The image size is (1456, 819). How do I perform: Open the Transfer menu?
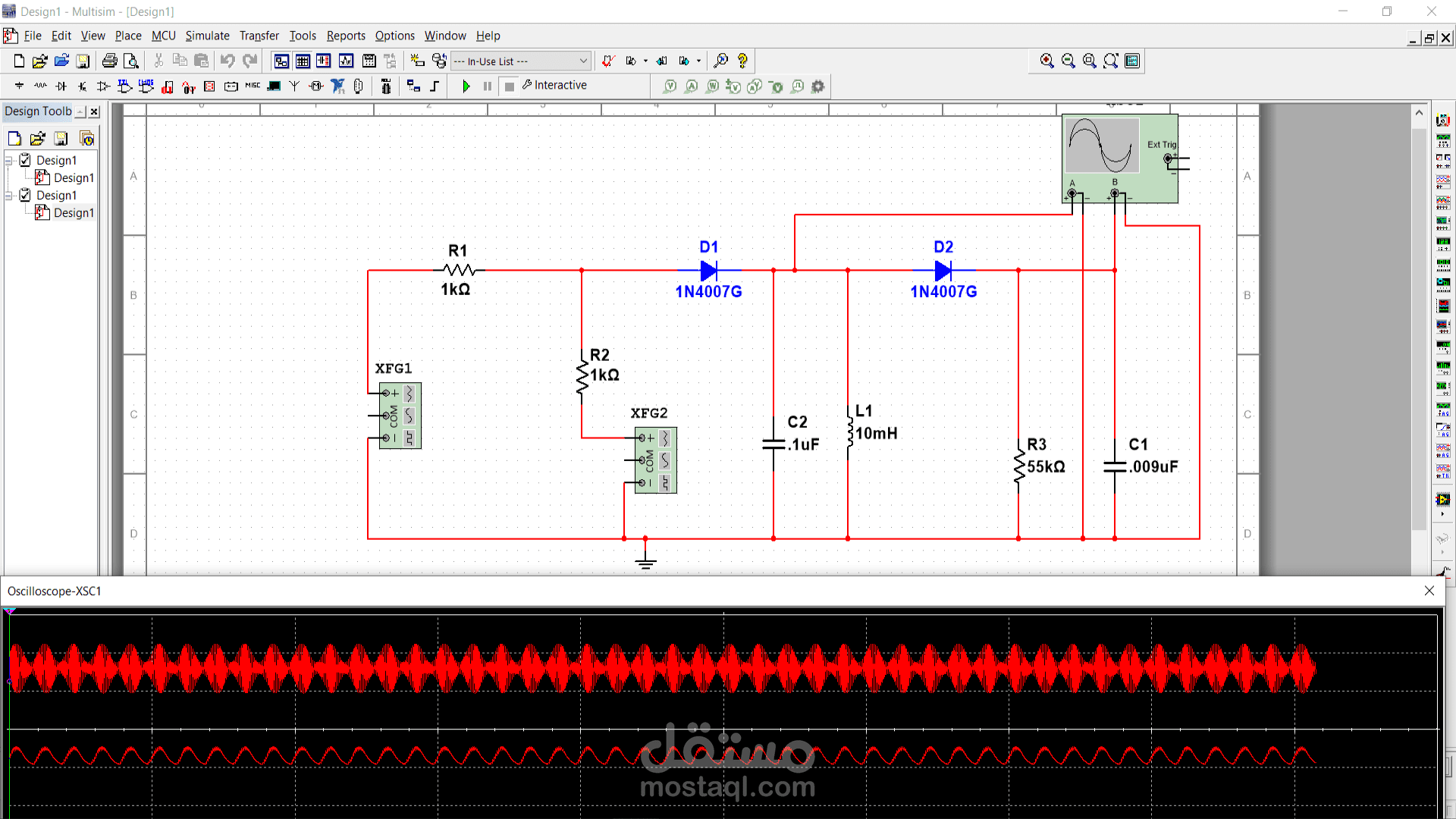click(259, 36)
